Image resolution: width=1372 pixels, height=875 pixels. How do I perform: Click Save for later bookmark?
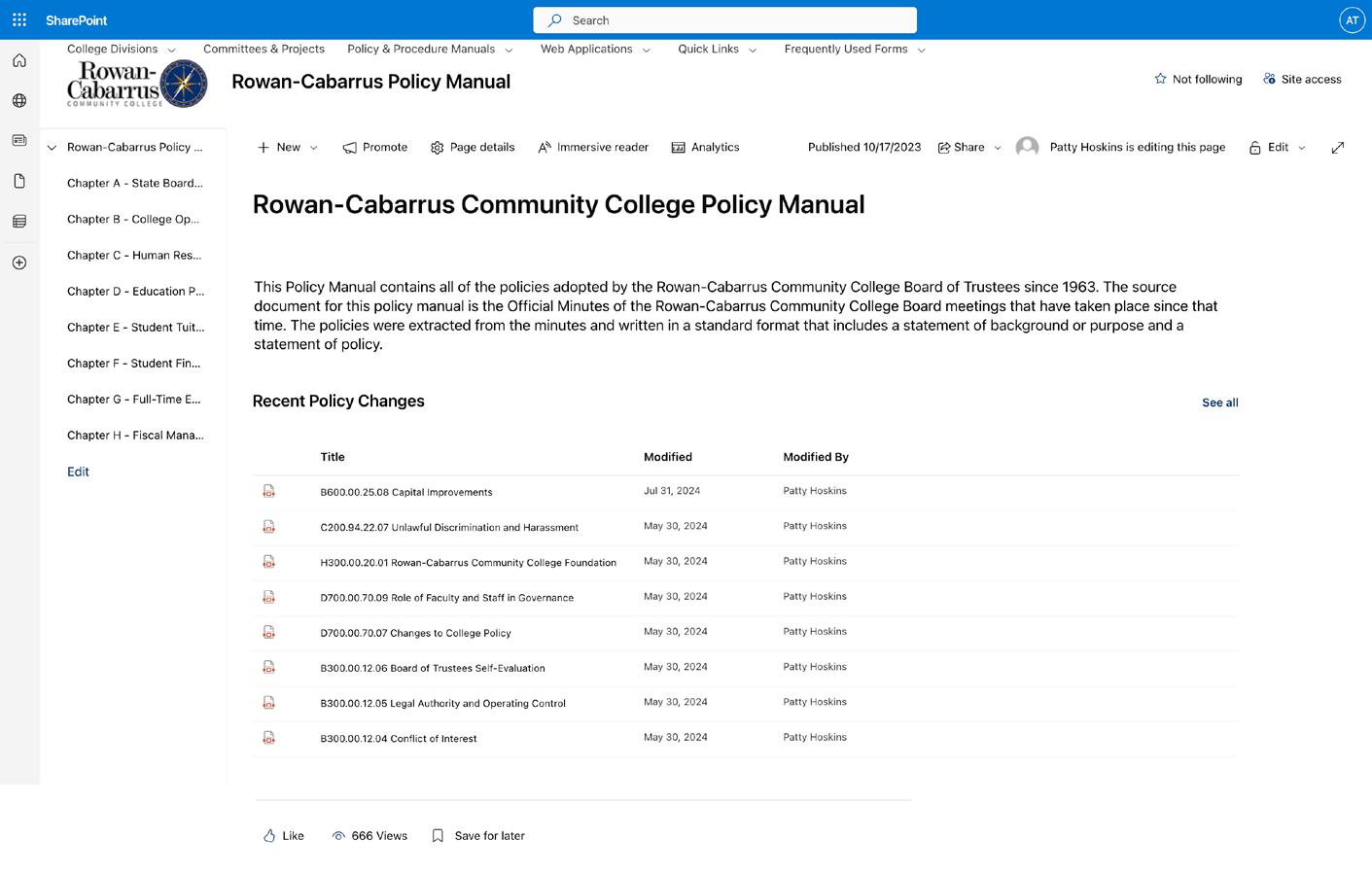478,835
